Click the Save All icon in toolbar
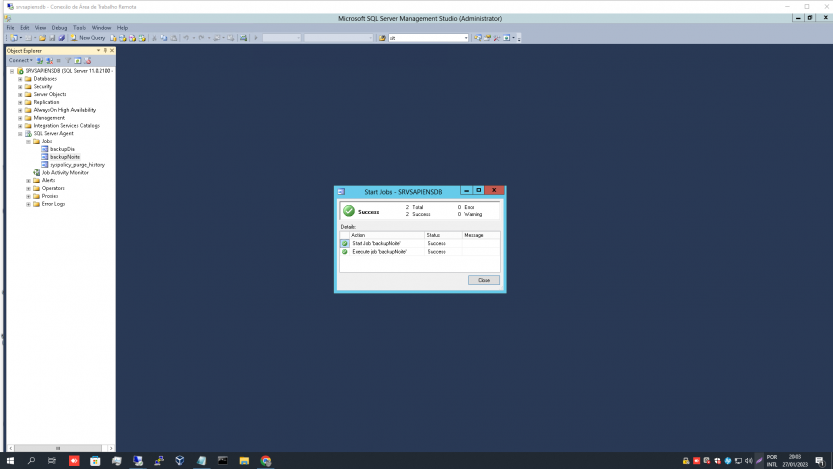 (x=62, y=38)
